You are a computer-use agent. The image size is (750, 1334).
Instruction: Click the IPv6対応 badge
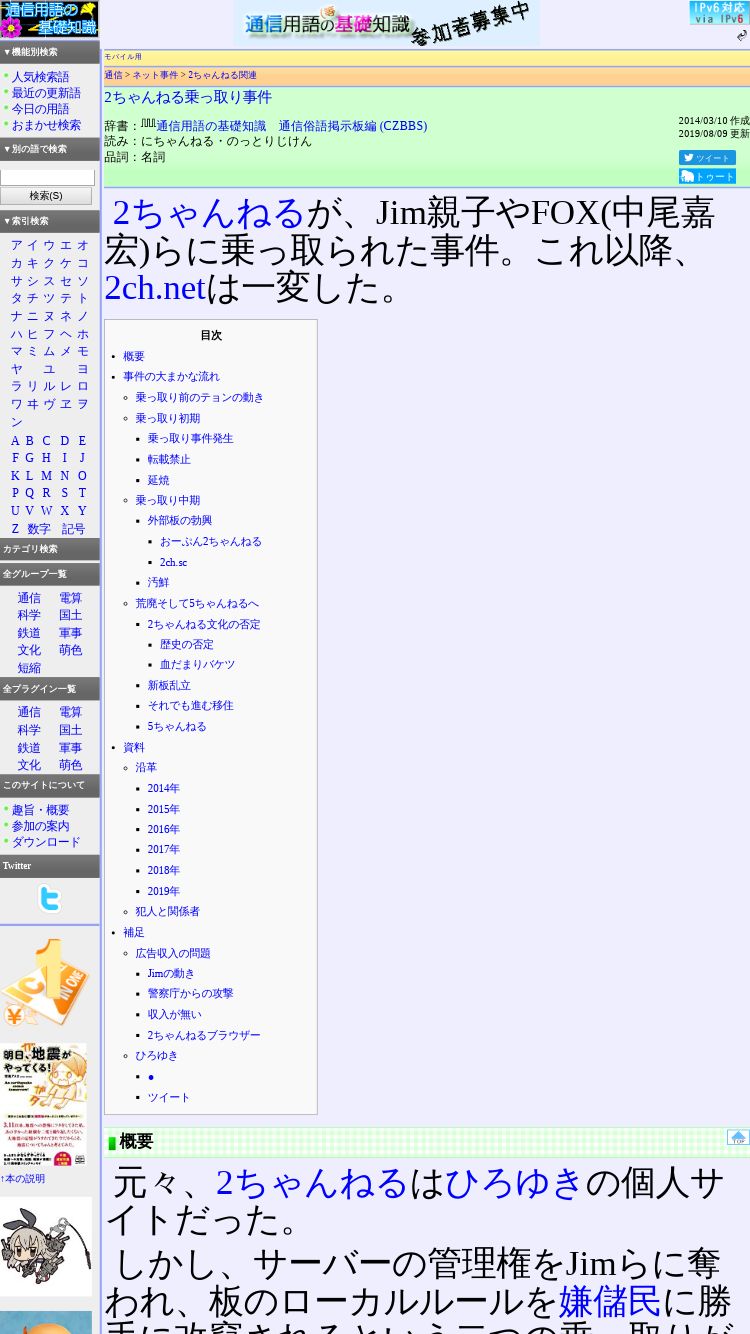[x=717, y=12]
